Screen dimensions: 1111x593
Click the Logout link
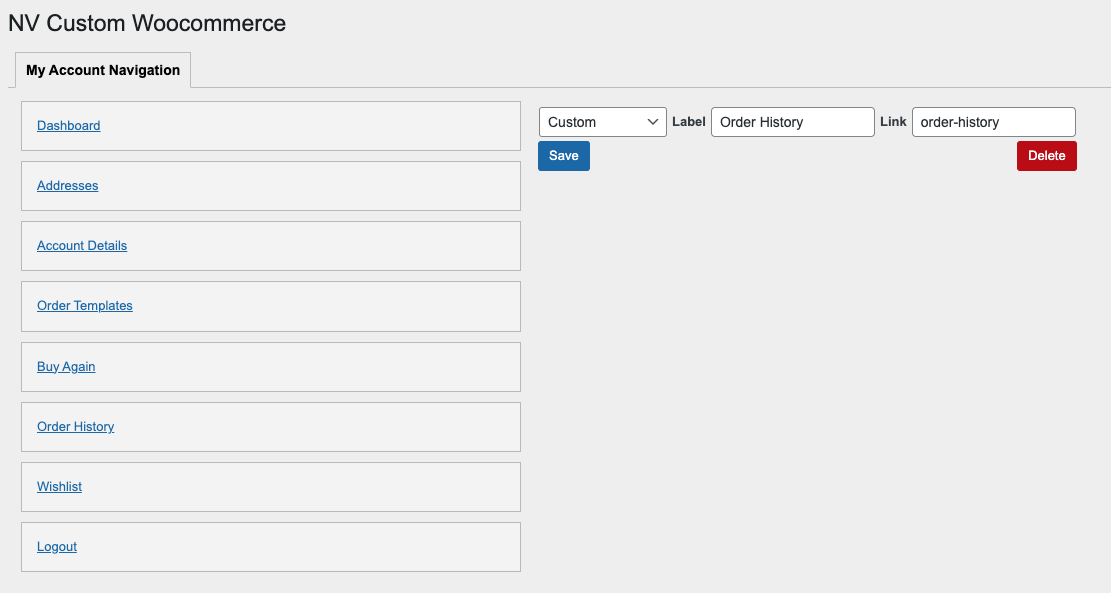57,547
